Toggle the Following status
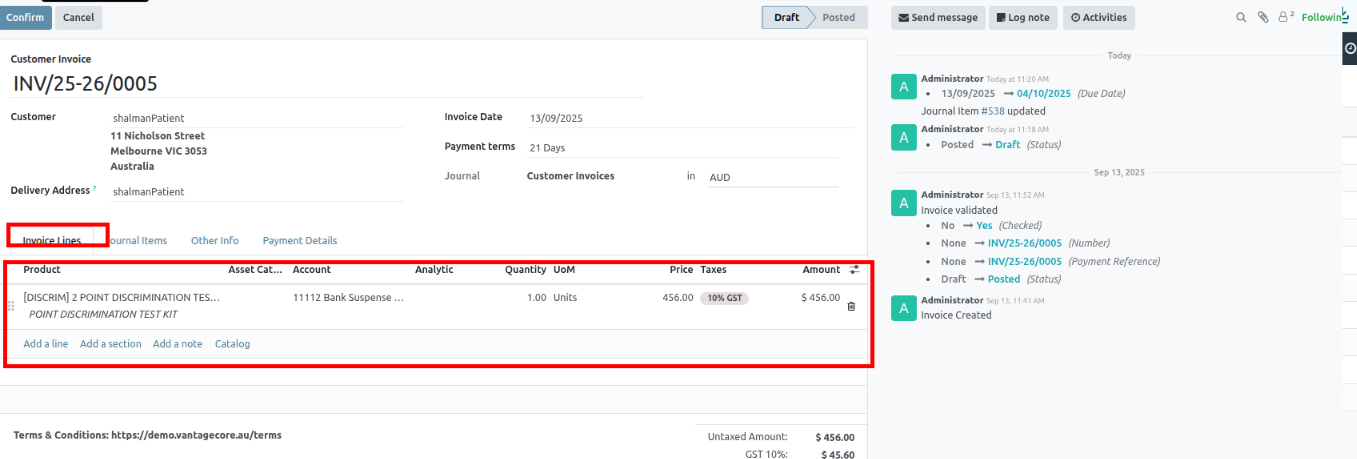1357x459 pixels. [x=1324, y=17]
